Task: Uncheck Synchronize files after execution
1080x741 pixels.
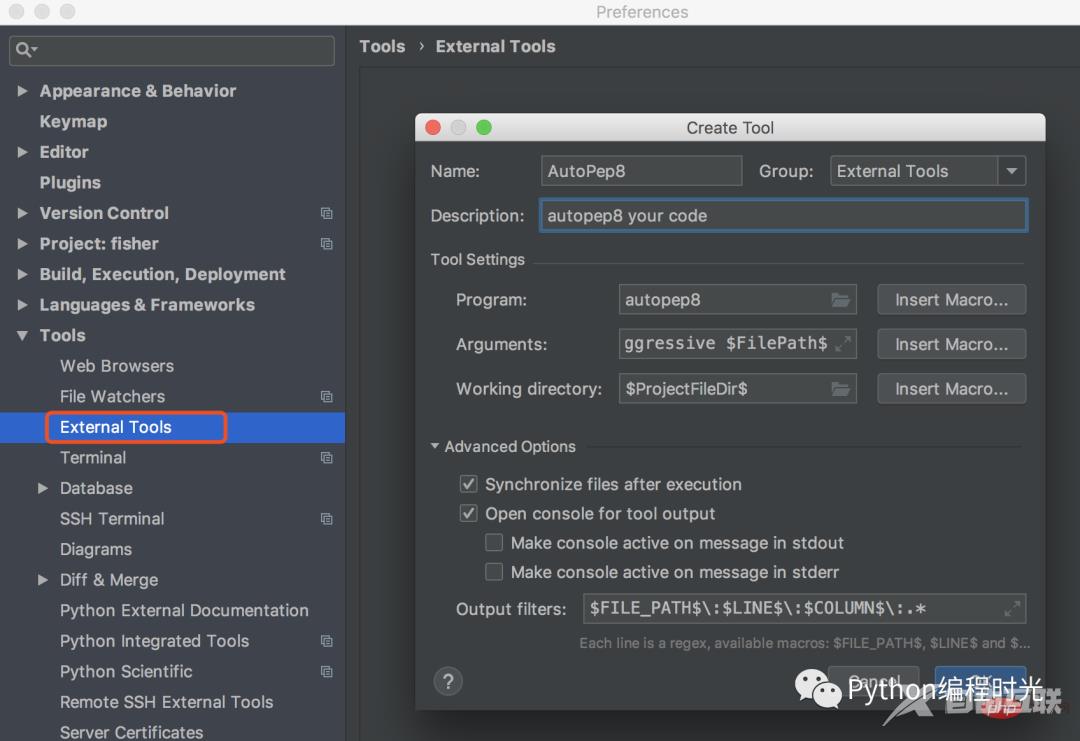Action: pyautogui.click(x=468, y=483)
